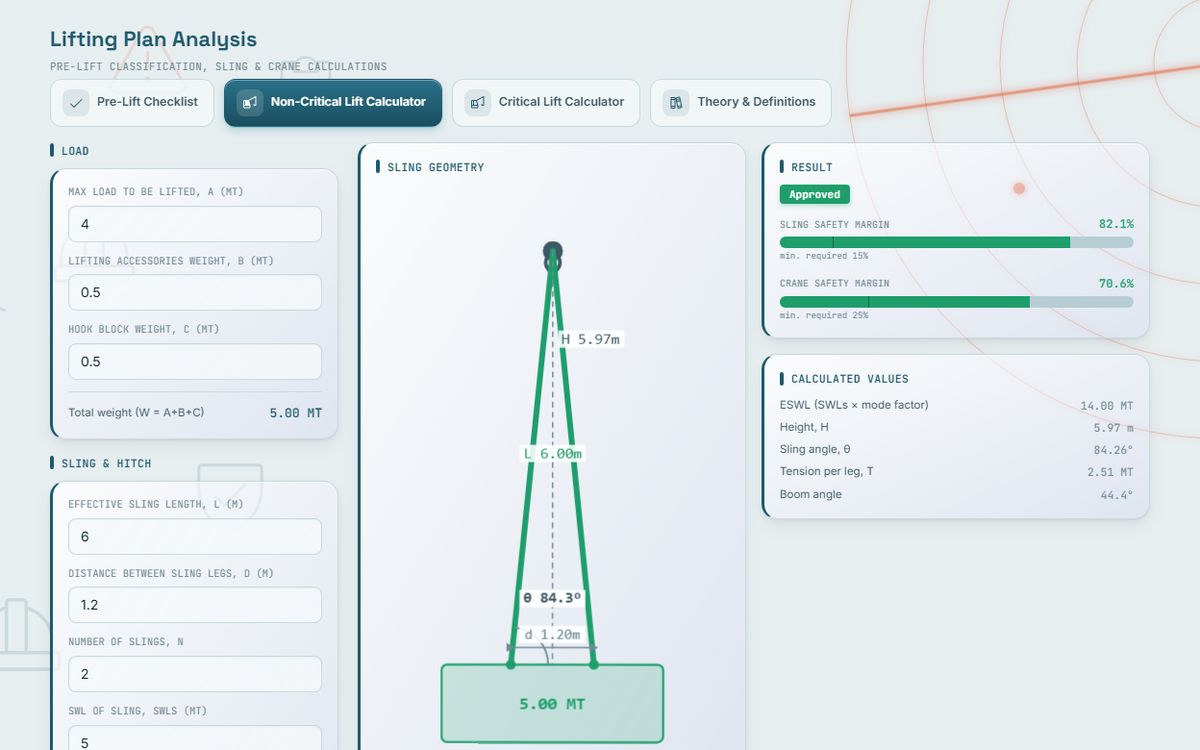Click the 82.1% sling margin value
1200x750 pixels.
point(1116,225)
